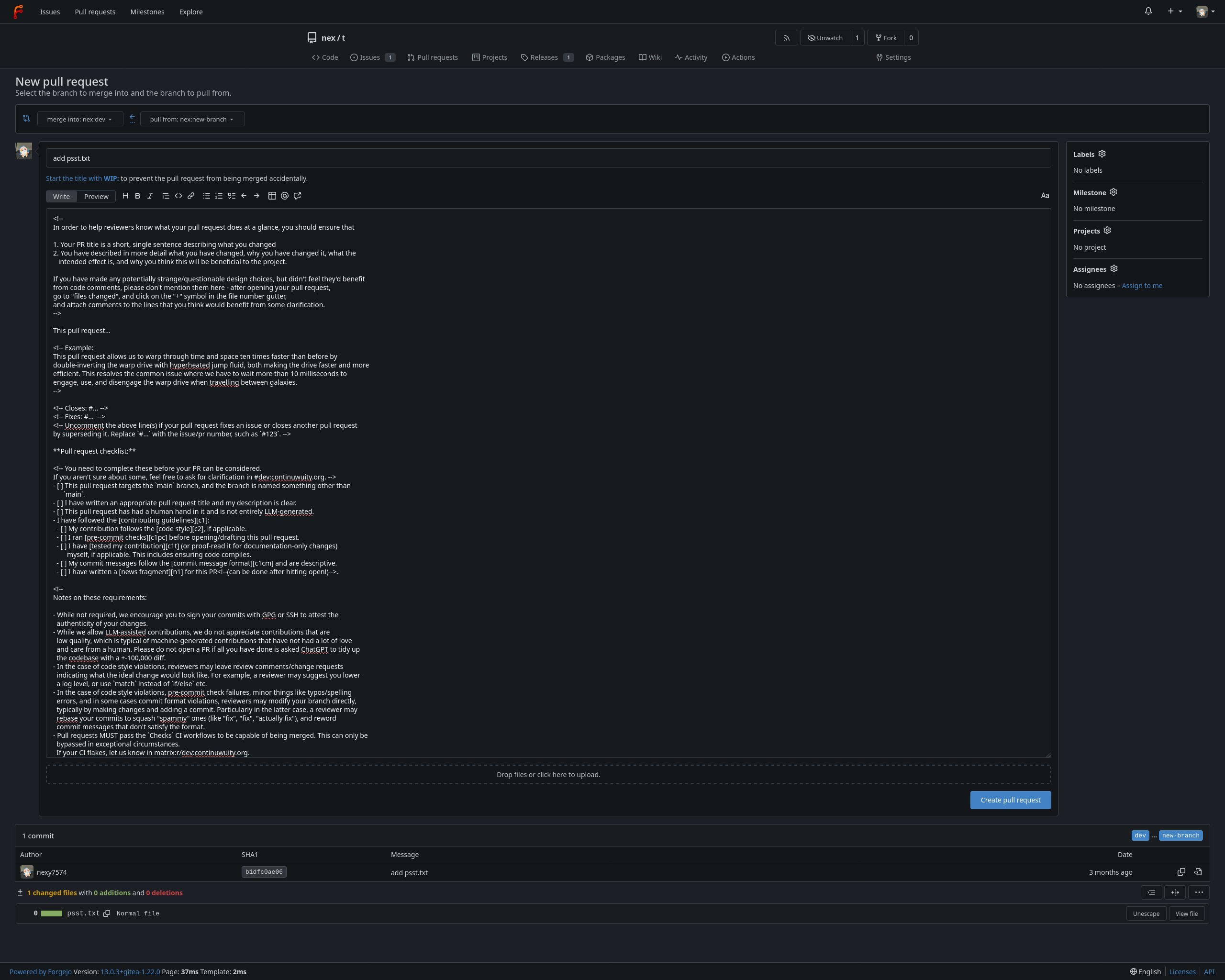Screen dimensions: 1225x980
Task: Click the pull request title input field
Action: [x=548, y=158]
